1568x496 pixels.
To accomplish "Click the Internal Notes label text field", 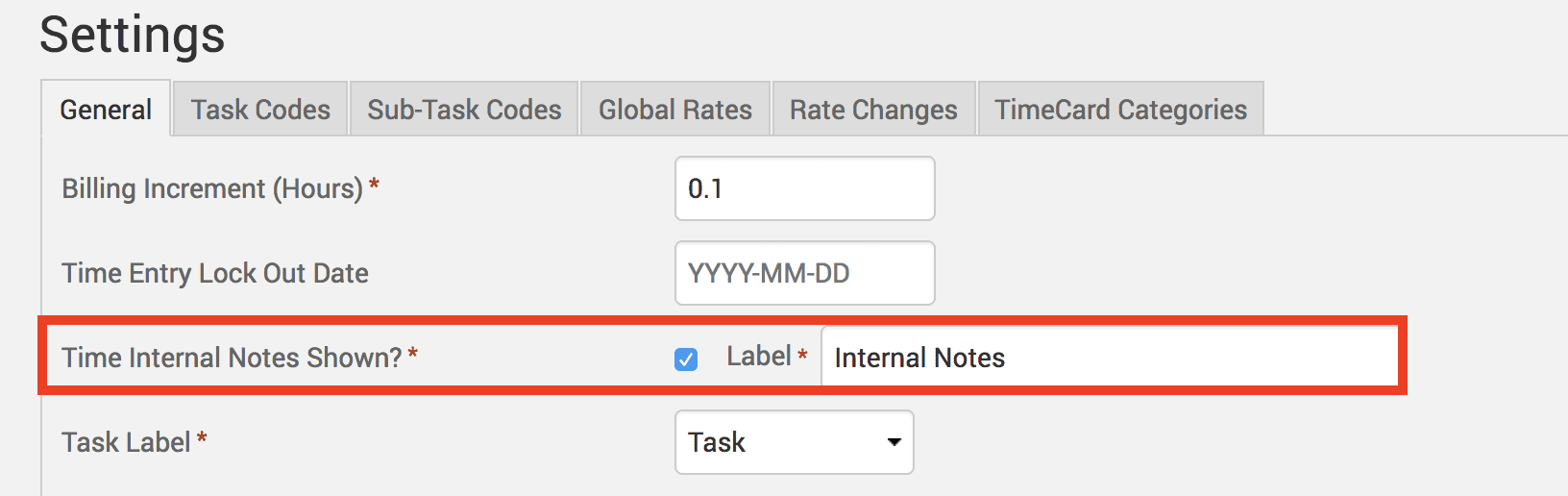I will click(1110, 358).
